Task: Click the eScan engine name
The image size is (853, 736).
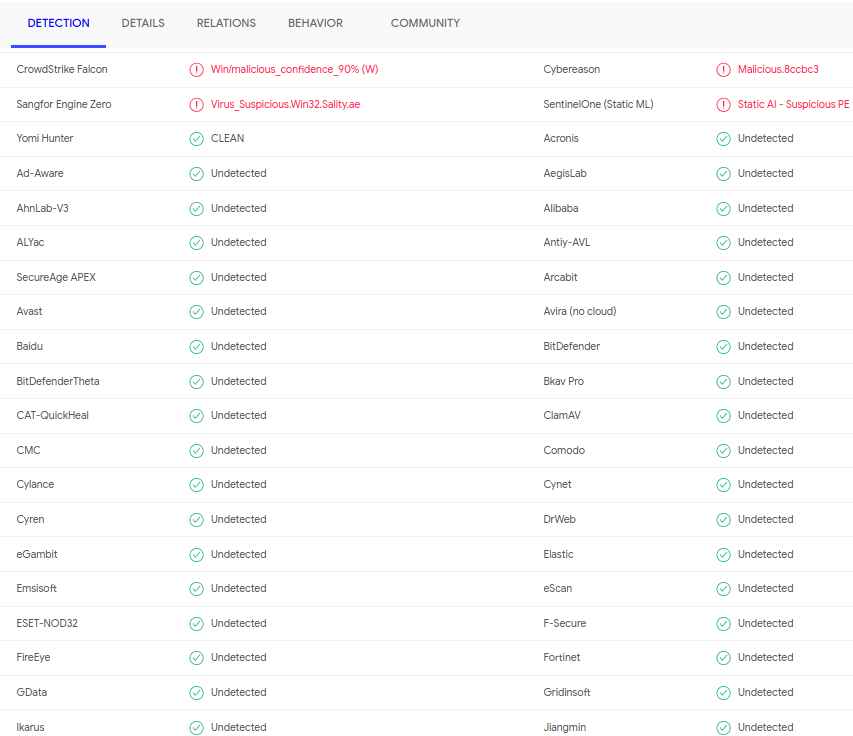Action: 558,588
